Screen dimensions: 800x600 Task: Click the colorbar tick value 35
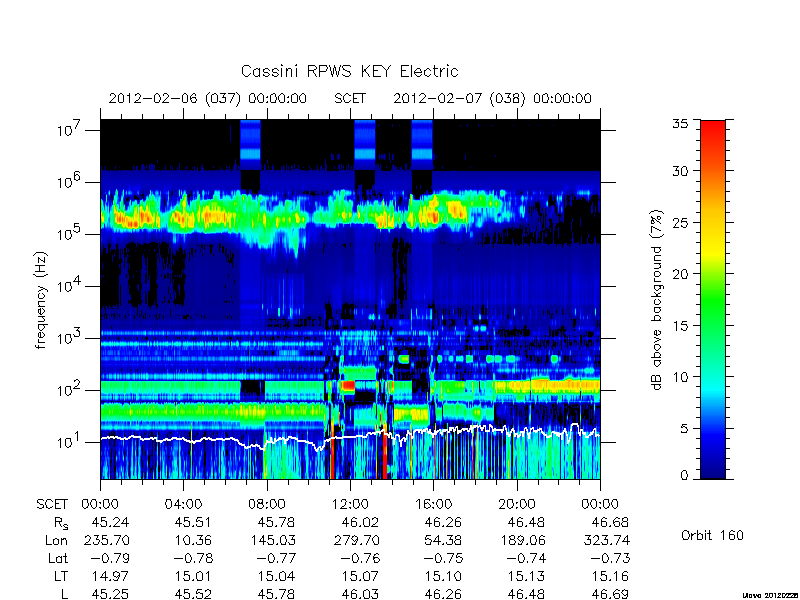pos(680,124)
